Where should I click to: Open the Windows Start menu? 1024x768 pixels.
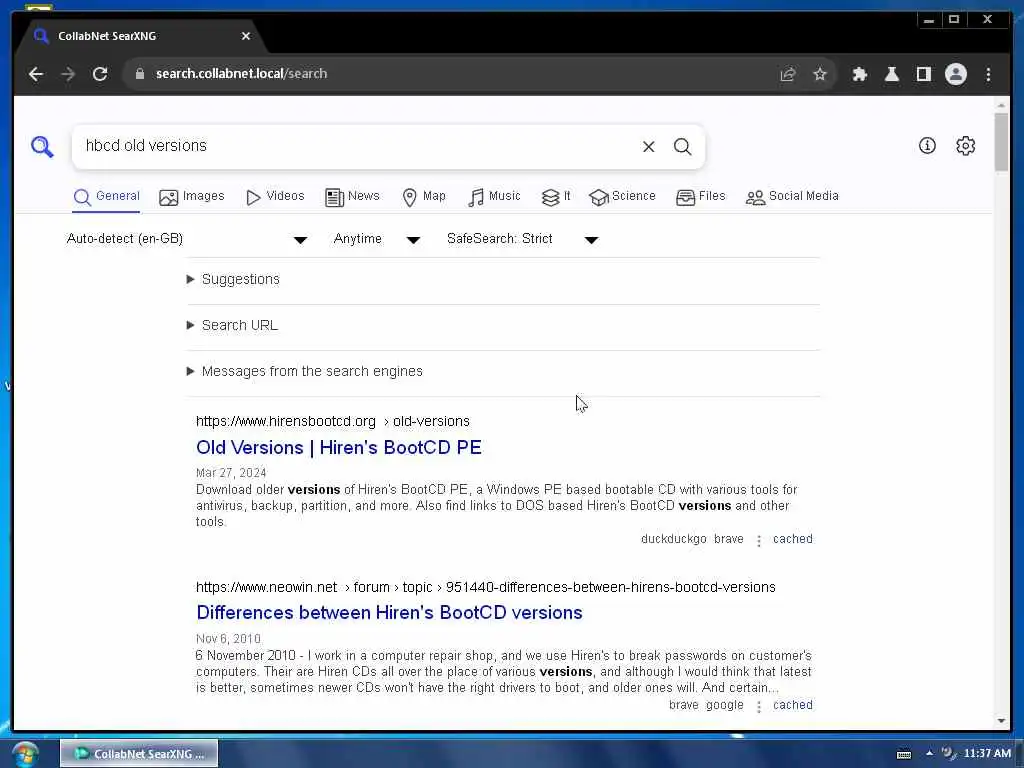tap(25, 754)
